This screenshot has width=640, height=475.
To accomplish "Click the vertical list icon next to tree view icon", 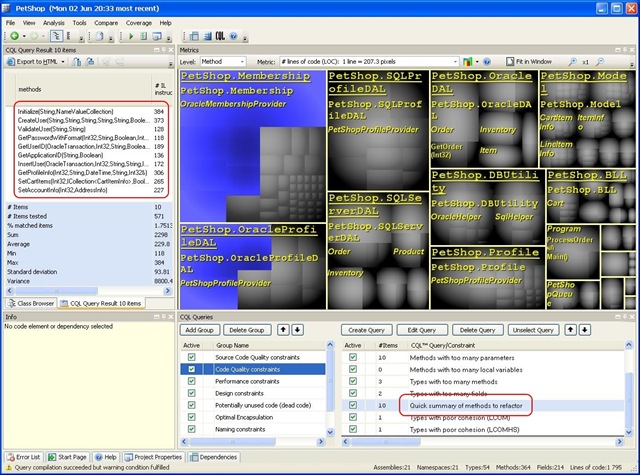I will [69, 36].
